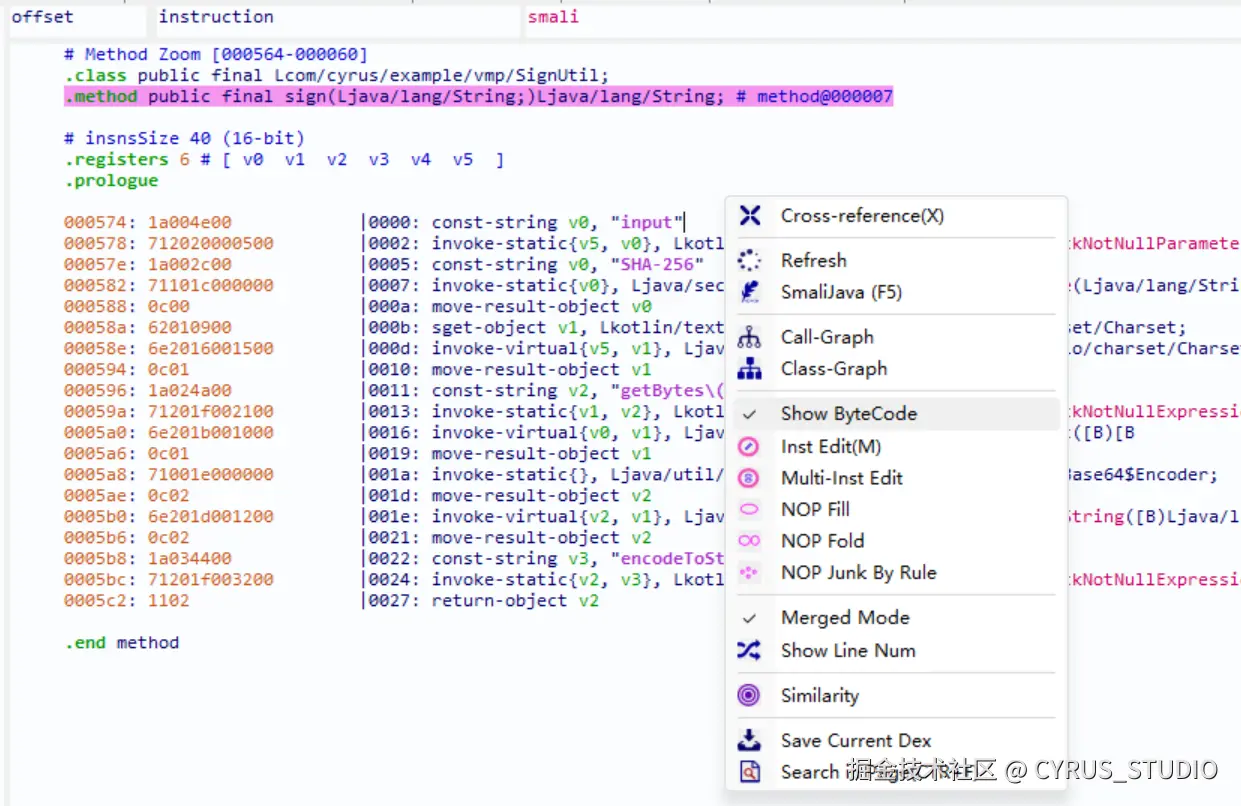Click offset '00058a: 62010900'
The width and height of the screenshot is (1241, 806).
[x=147, y=327]
